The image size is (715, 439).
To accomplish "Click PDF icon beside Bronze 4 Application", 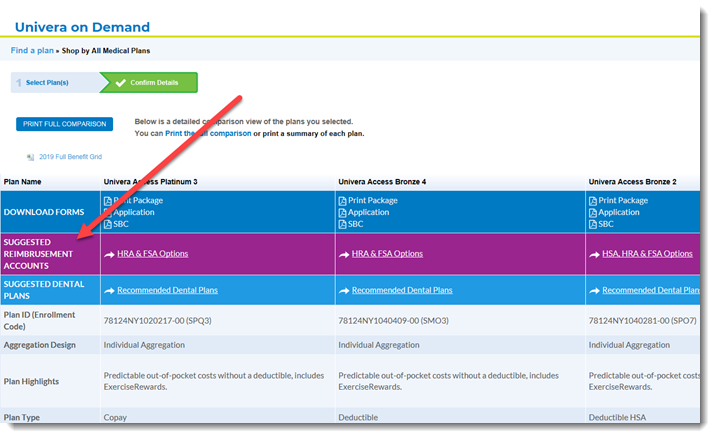I will click(x=342, y=212).
